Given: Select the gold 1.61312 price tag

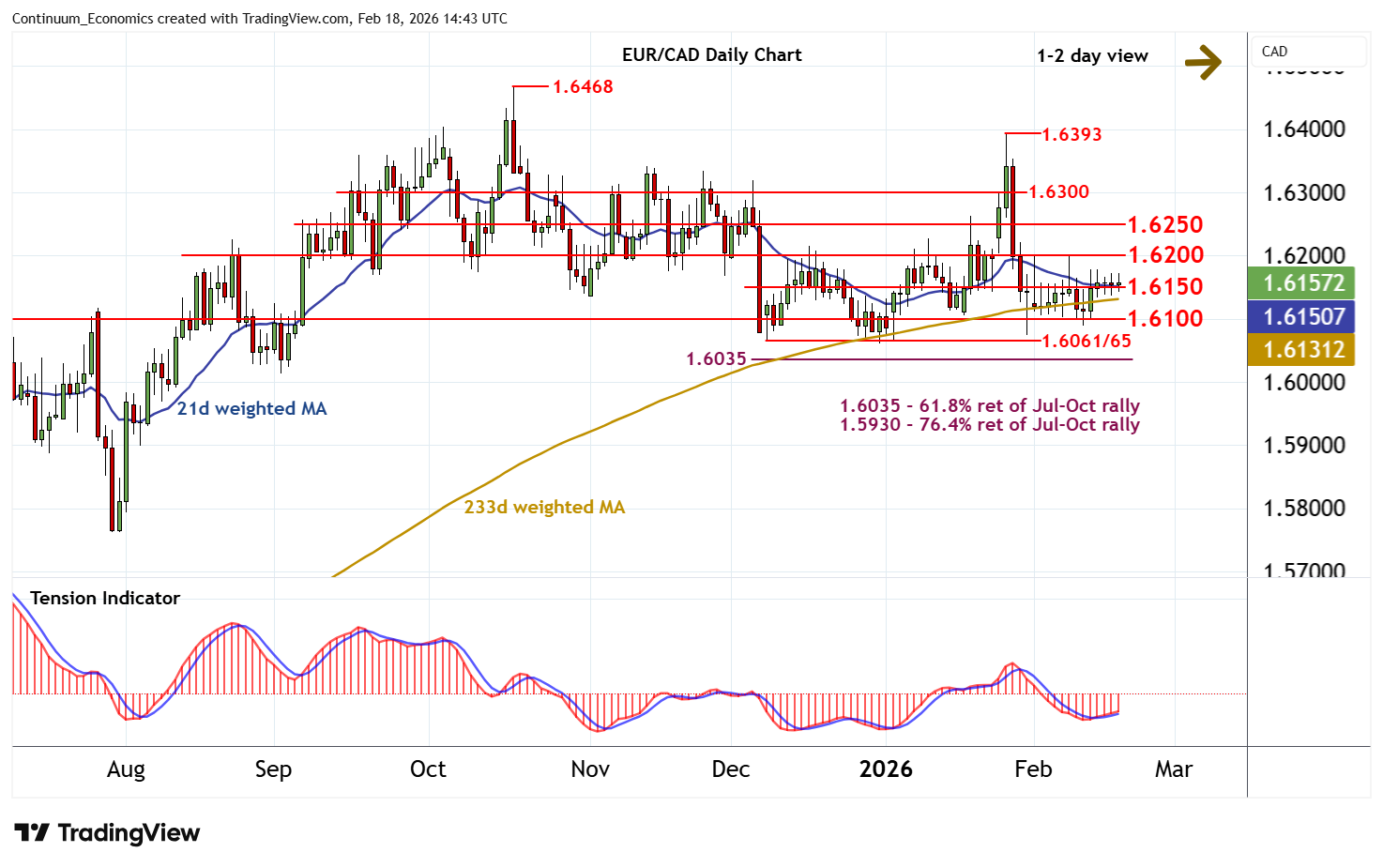Looking at the screenshot, I should 1303,350.
